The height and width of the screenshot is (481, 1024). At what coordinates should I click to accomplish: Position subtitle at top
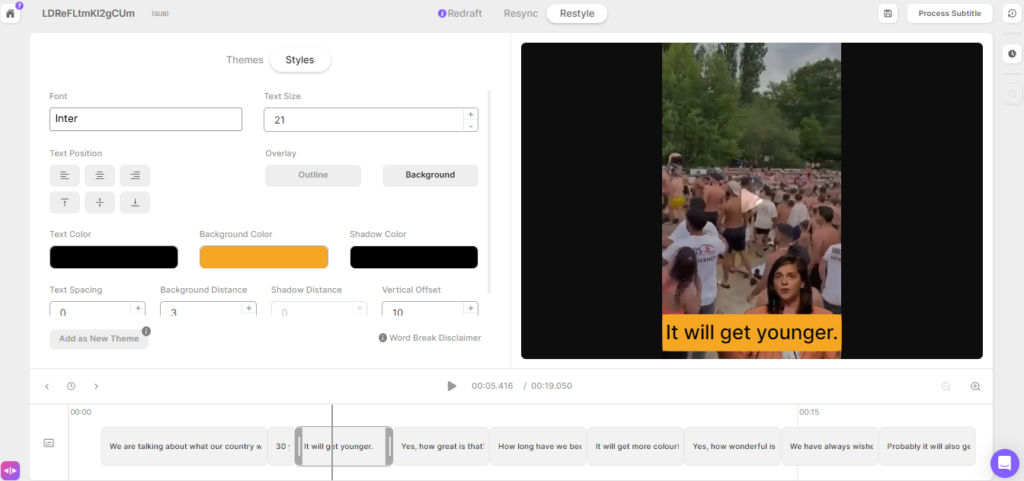pos(65,202)
